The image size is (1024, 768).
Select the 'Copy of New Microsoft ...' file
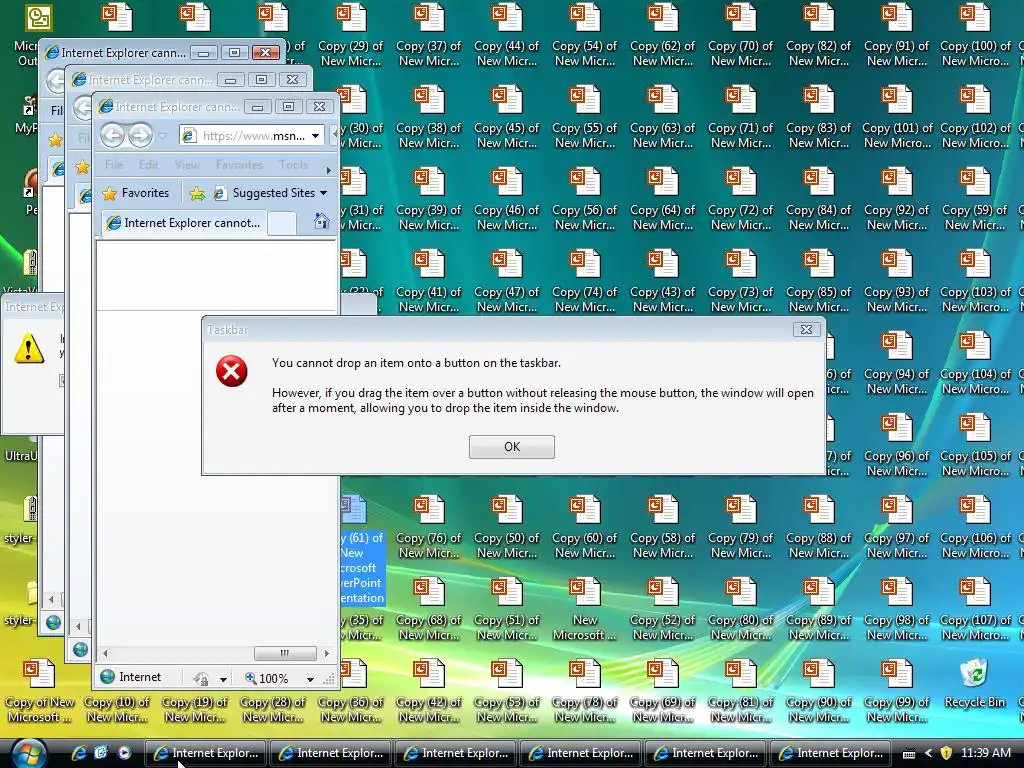pyautogui.click(x=39, y=692)
